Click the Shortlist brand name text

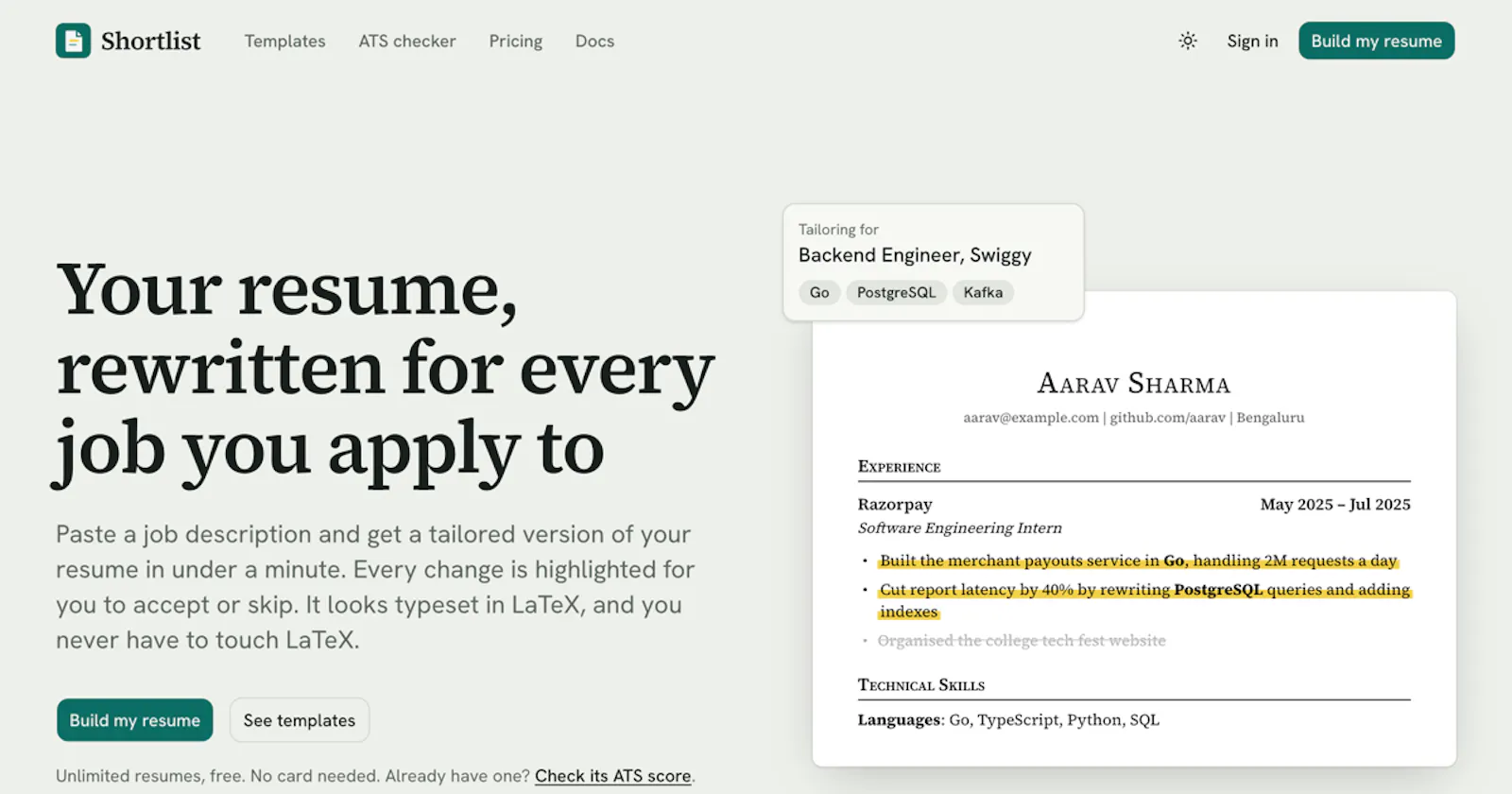pos(150,41)
